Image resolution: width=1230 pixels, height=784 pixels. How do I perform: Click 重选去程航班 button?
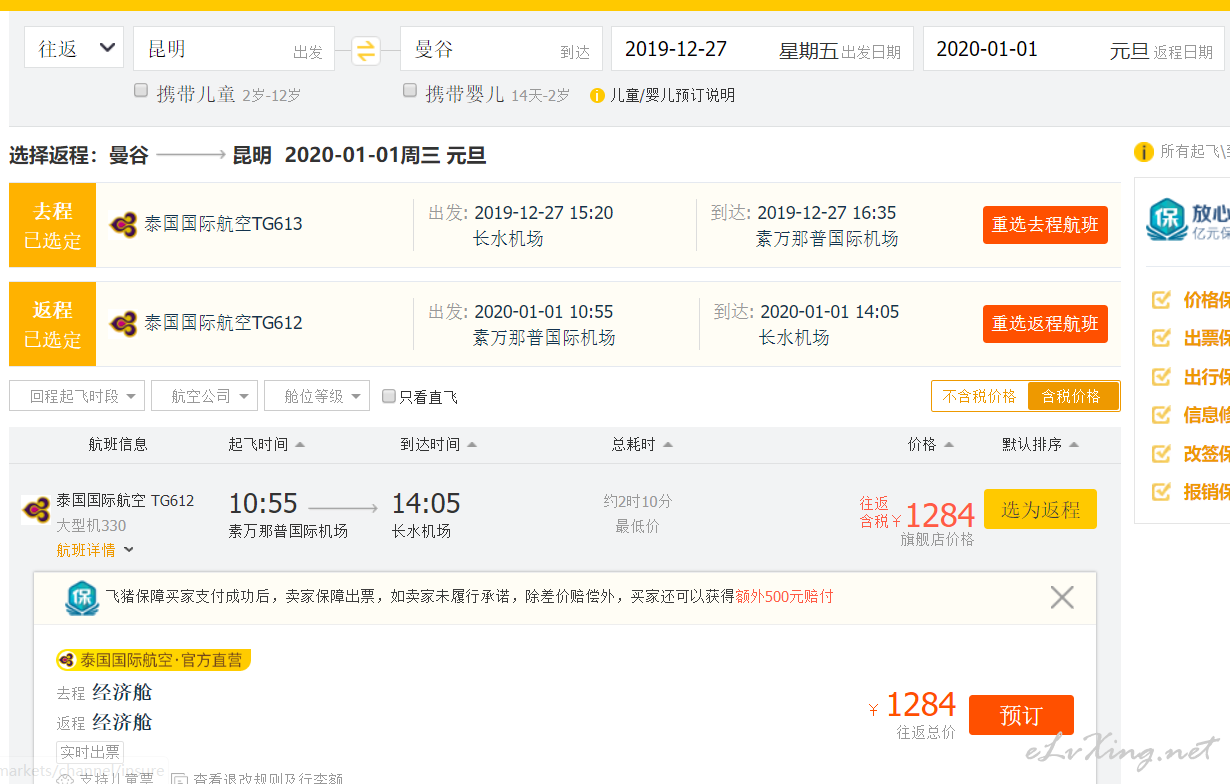point(1045,225)
